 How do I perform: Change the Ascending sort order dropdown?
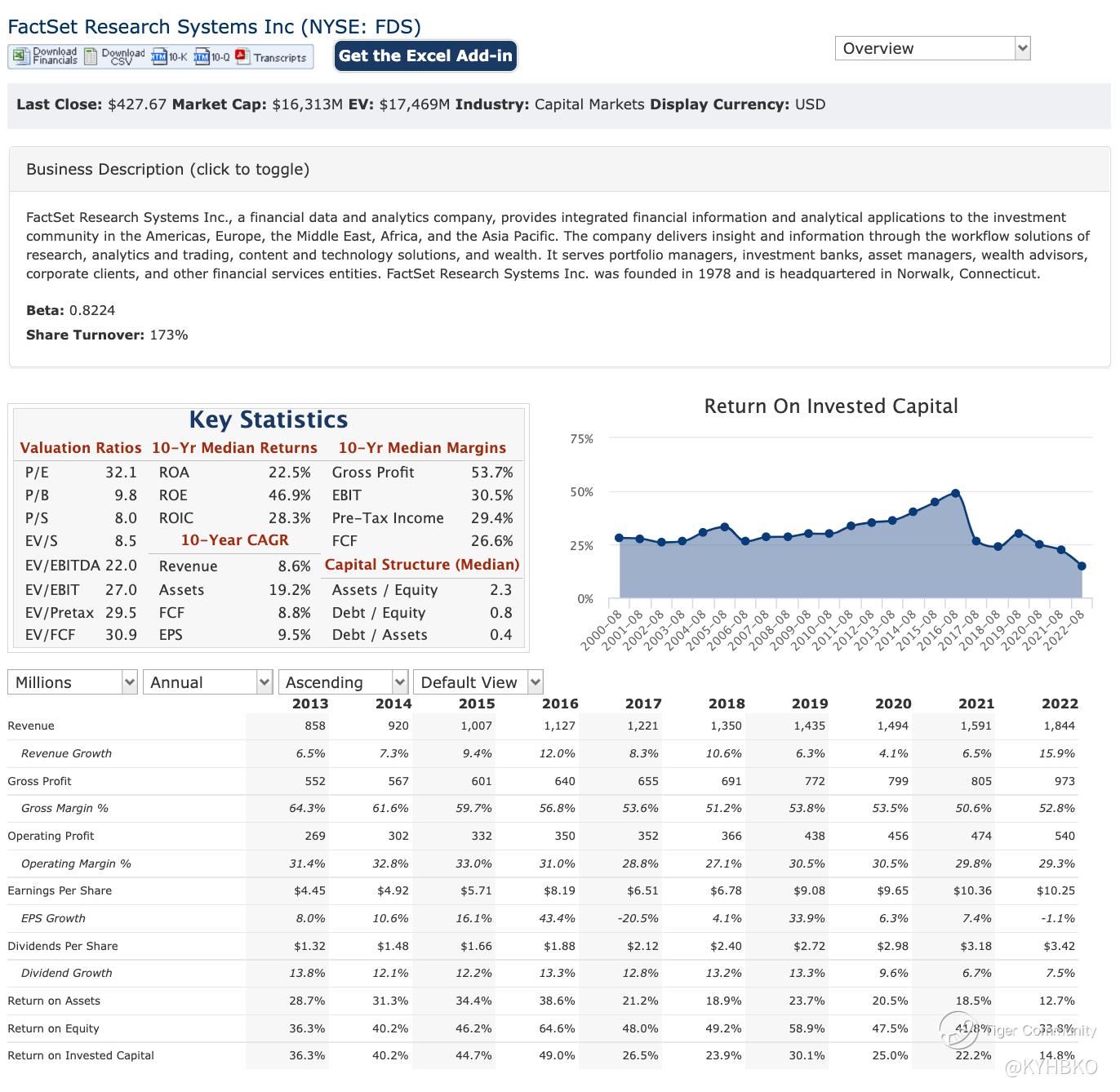[343, 682]
